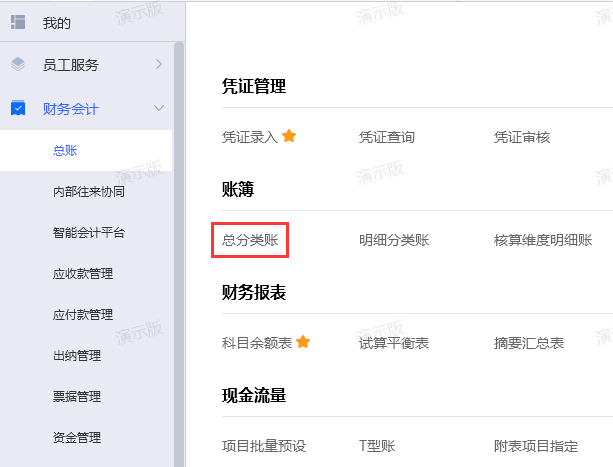Toggle favorite star beside 科目余额表

tap(303, 342)
